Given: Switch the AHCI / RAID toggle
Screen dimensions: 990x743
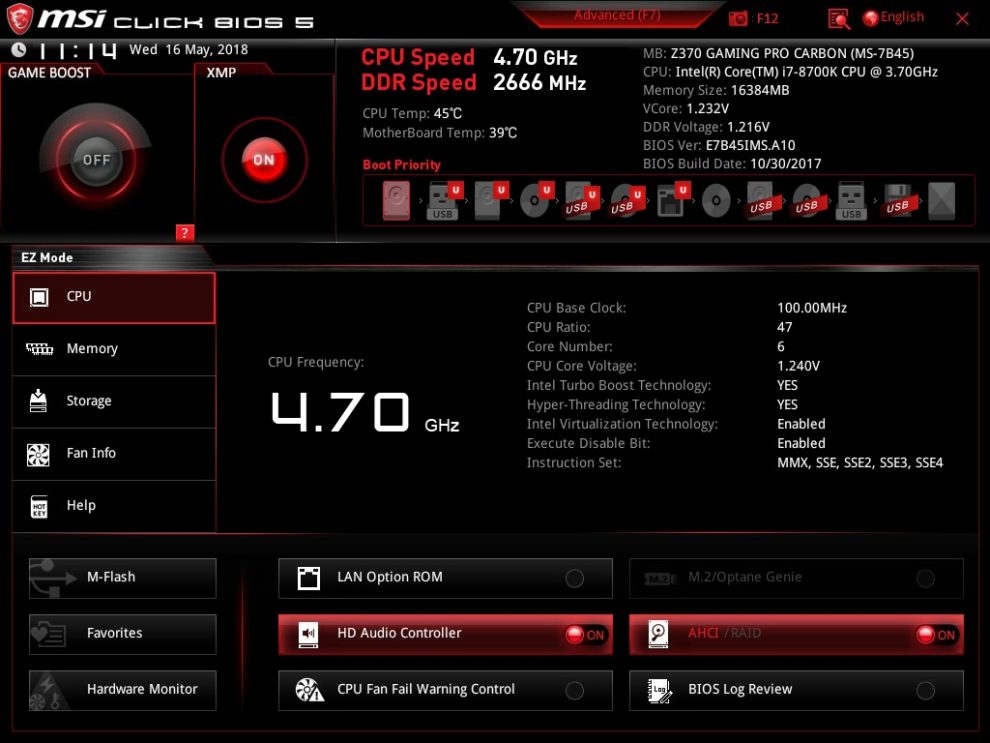Looking at the screenshot, I should (x=936, y=634).
